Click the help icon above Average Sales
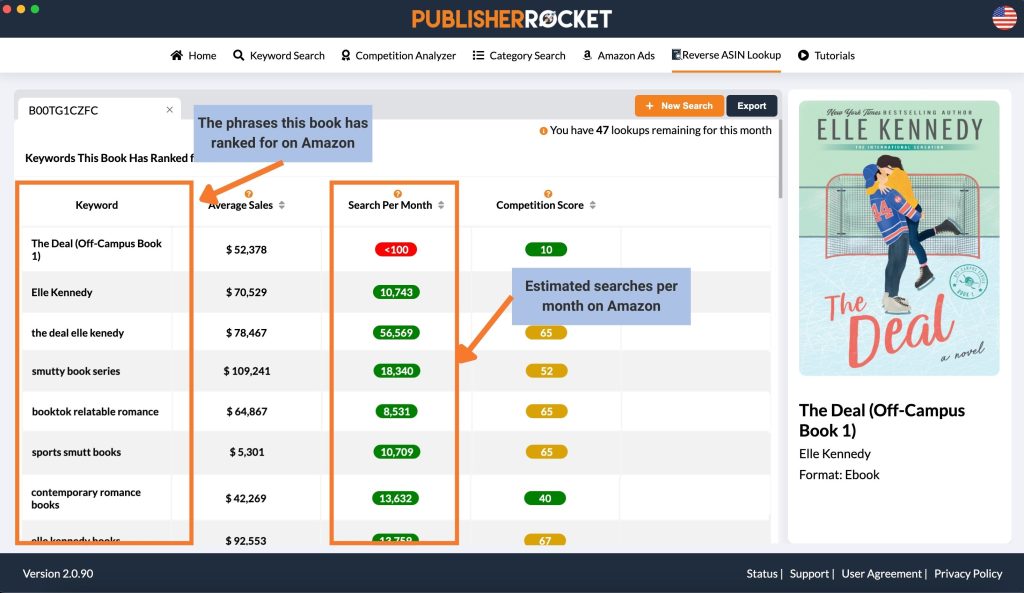Viewport: 1024px width, 593px height. coord(249,194)
